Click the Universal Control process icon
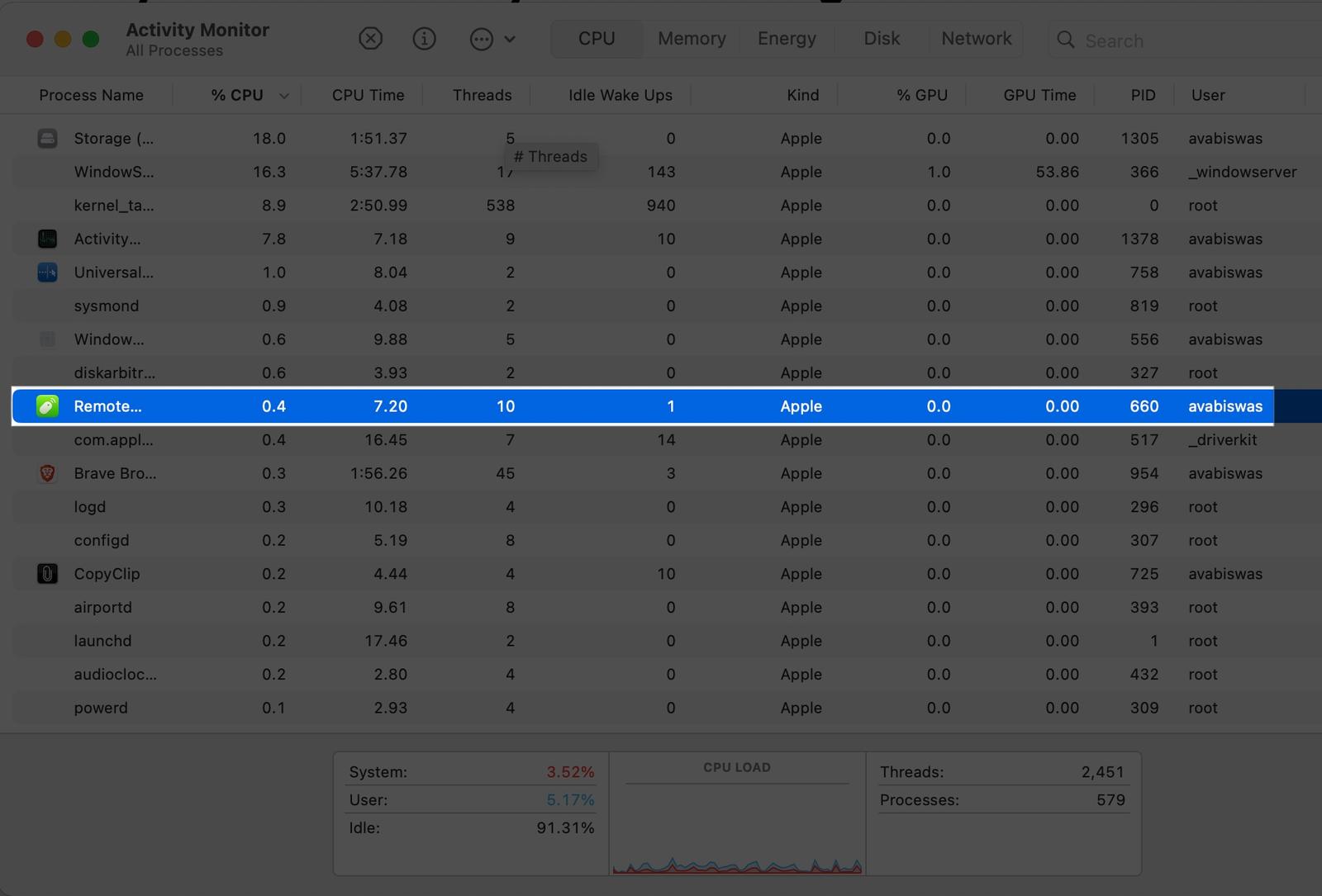Screen dimensions: 1322x896 pyautogui.click(x=48, y=273)
